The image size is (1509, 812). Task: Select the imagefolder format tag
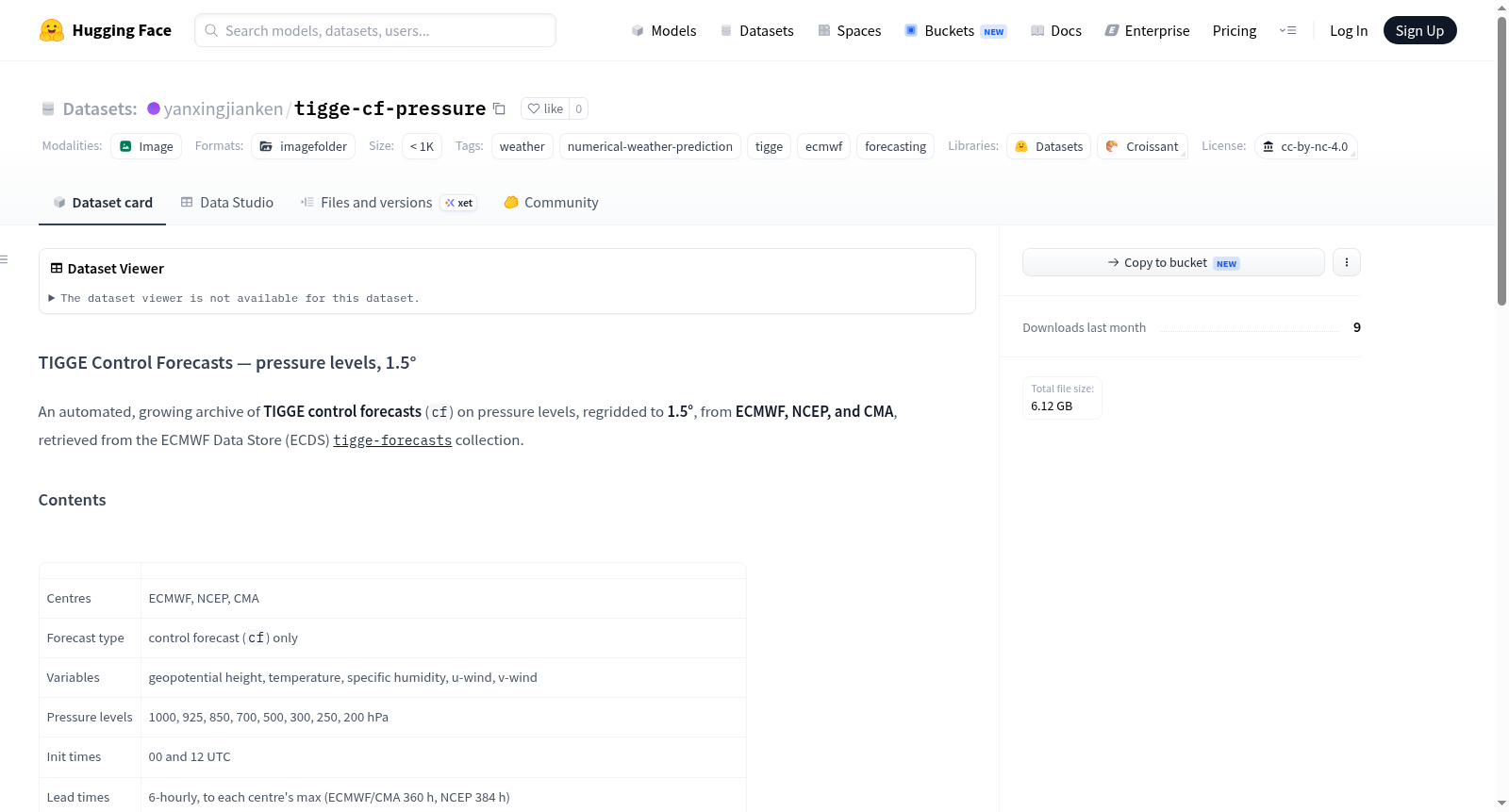[x=304, y=146]
